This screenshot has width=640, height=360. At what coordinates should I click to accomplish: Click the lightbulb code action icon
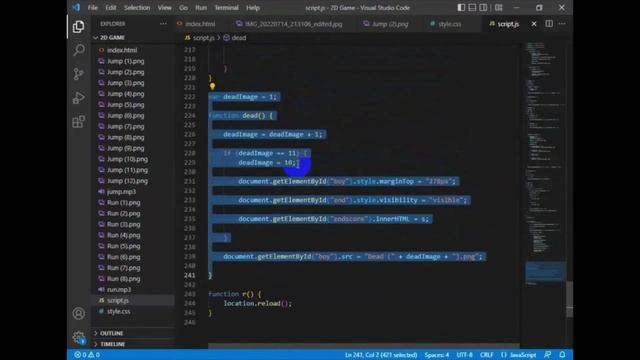pos(212,86)
